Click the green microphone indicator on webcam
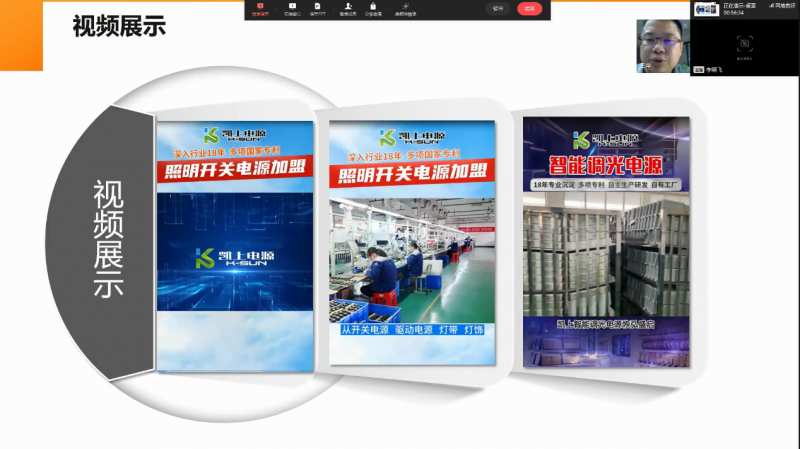The height and width of the screenshot is (449, 800). [x=682, y=67]
